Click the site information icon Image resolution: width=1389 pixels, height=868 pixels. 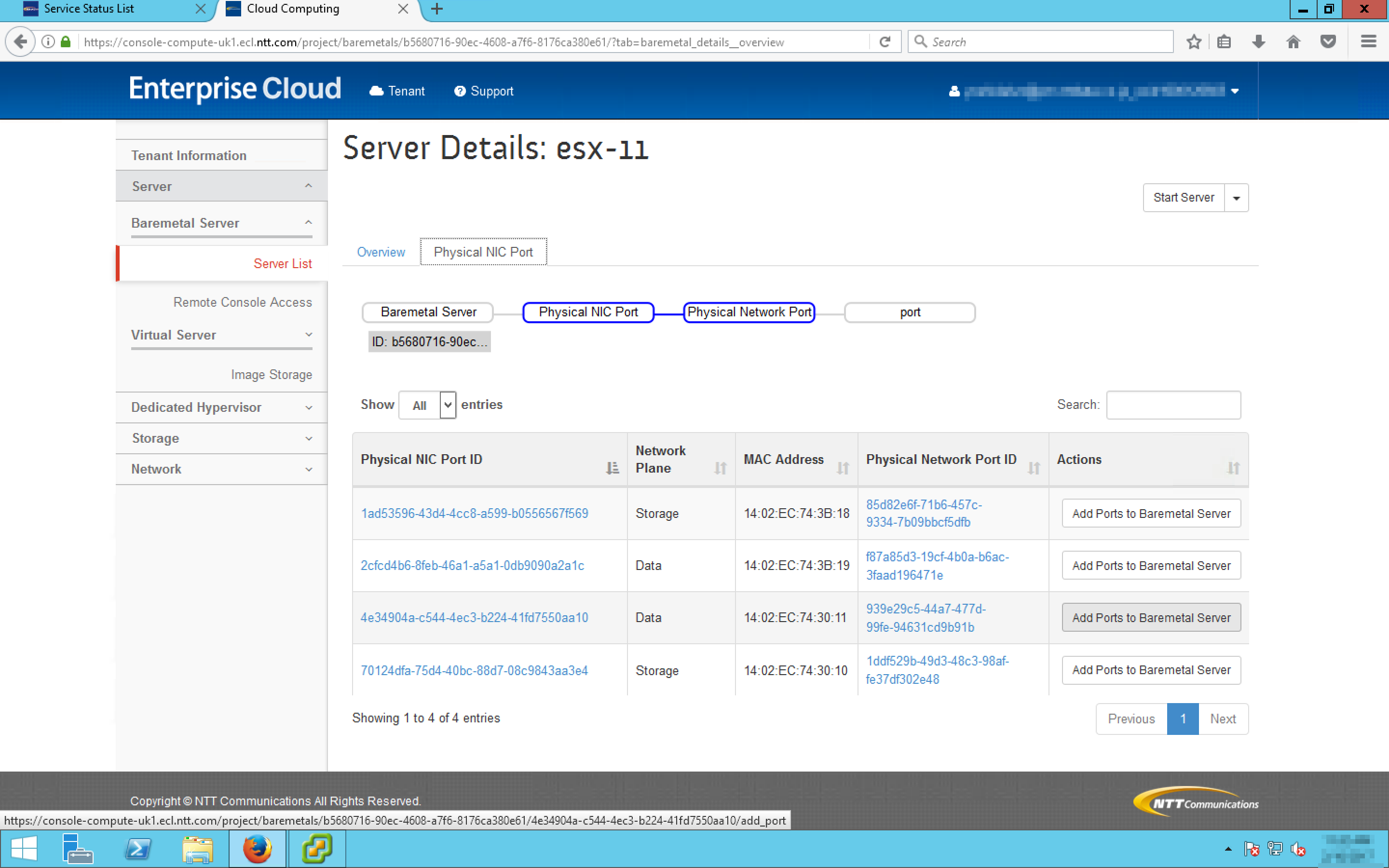click(48, 42)
